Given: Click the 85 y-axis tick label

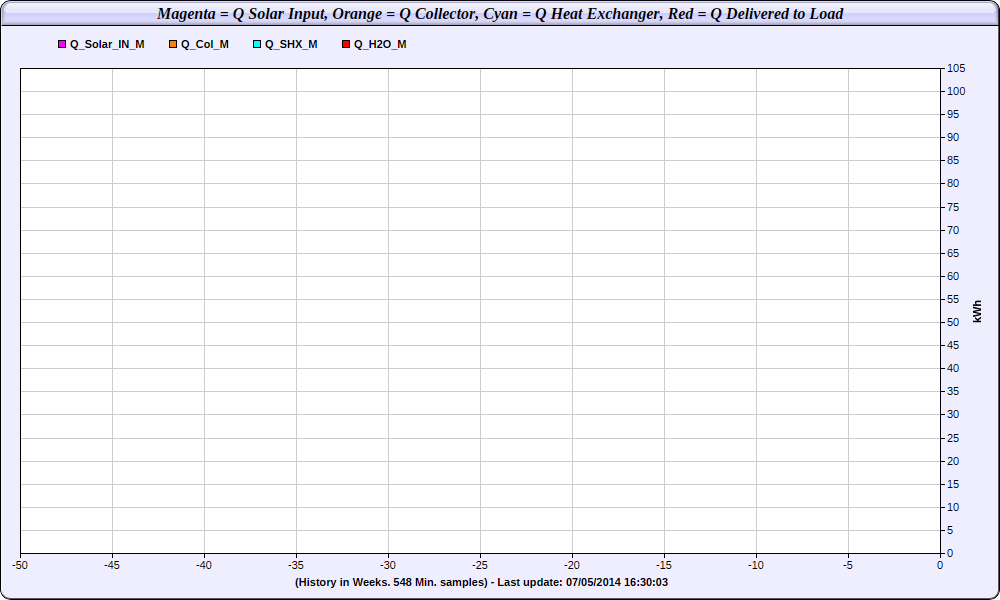Looking at the screenshot, I should click(x=953, y=161).
